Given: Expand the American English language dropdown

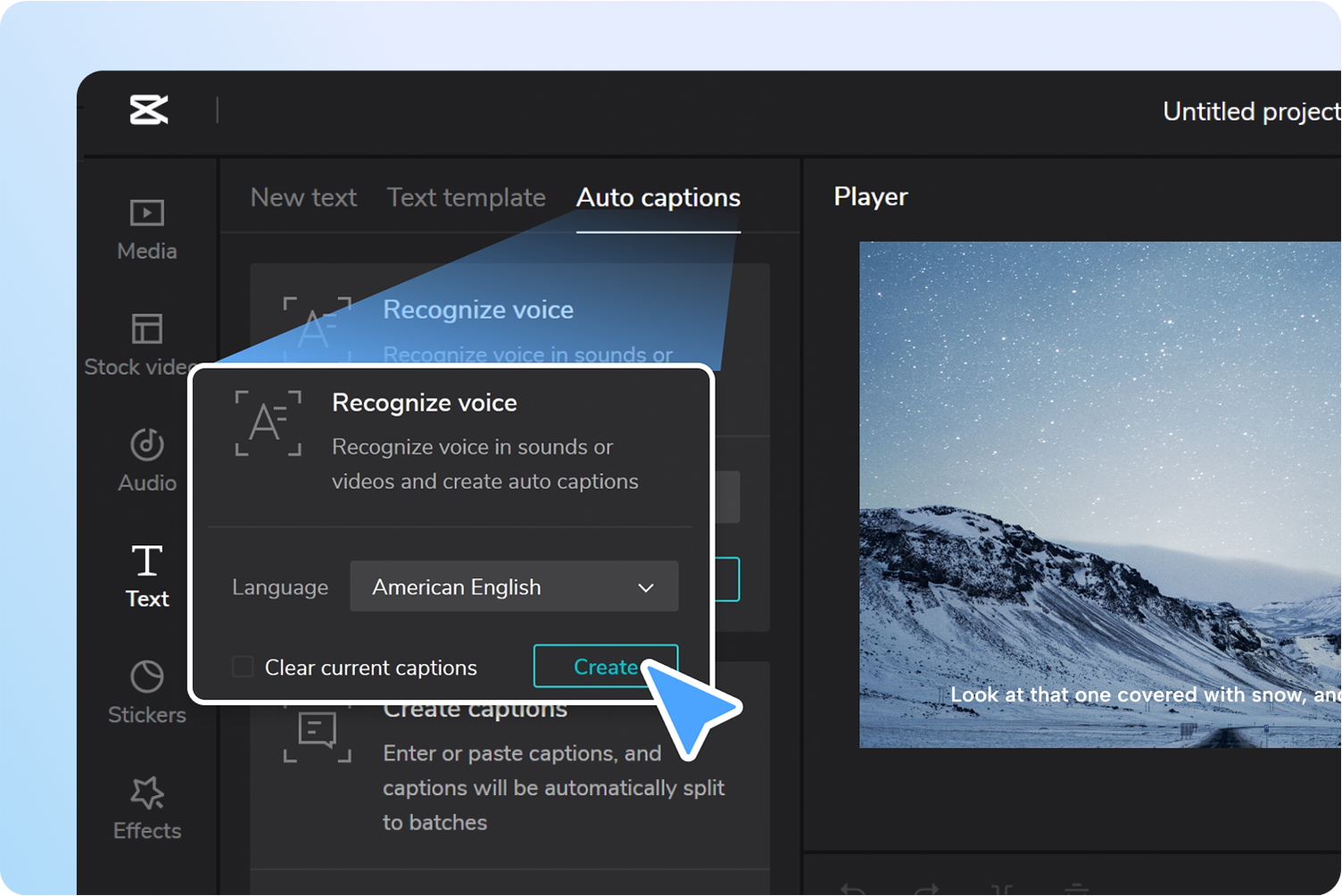Looking at the screenshot, I should pos(514,586).
